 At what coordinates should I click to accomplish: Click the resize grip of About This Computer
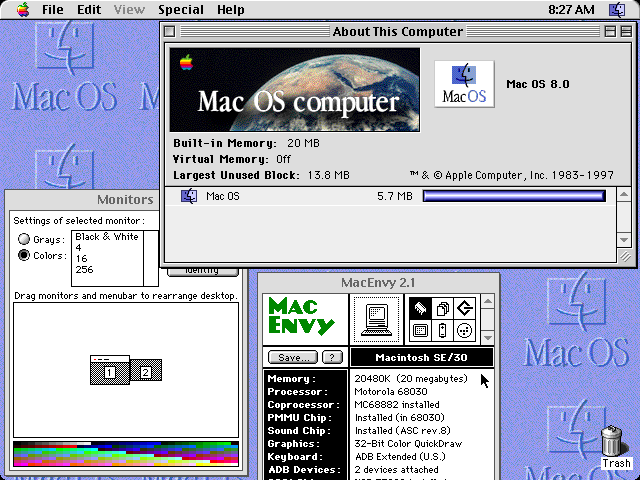tap(625, 257)
